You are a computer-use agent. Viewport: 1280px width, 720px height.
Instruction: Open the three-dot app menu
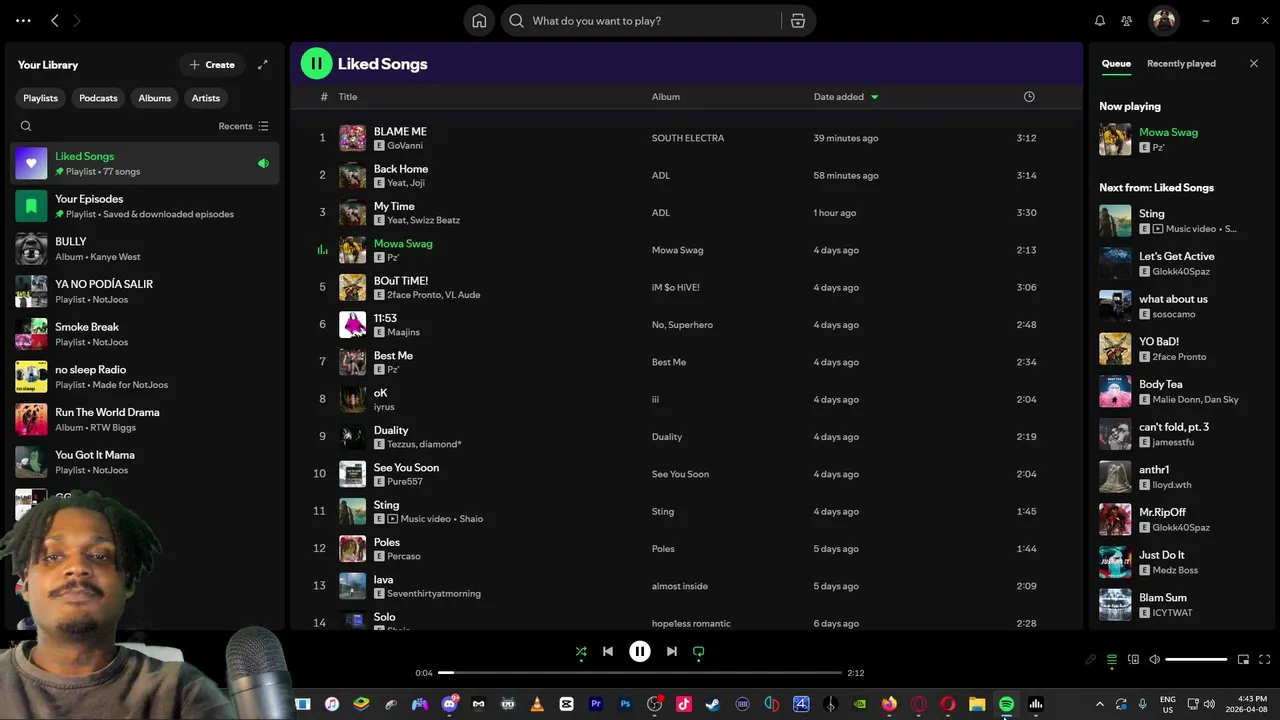(x=23, y=20)
